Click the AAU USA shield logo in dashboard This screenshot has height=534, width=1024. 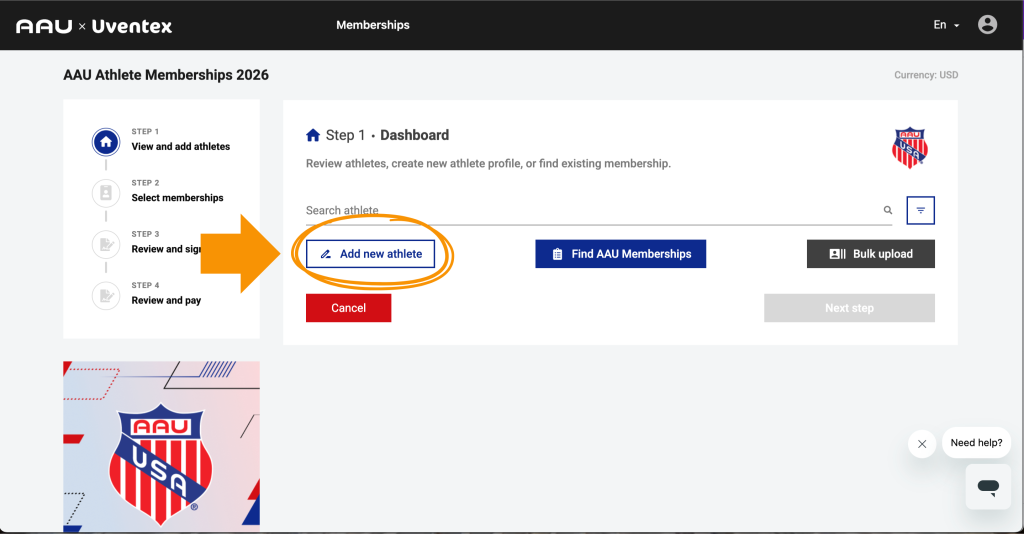pos(910,148)
